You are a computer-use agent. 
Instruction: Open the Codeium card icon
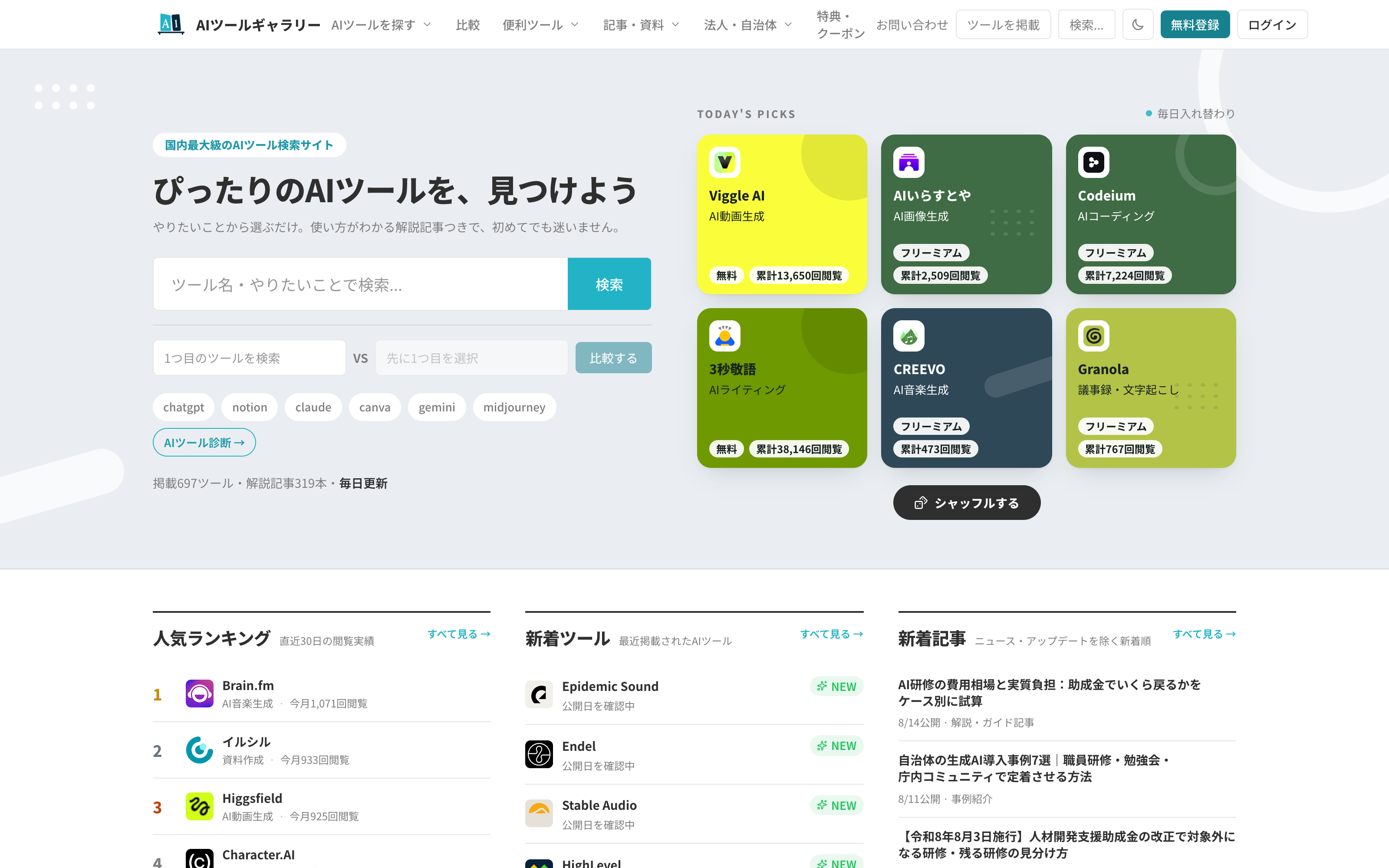tap(1093, 162)
